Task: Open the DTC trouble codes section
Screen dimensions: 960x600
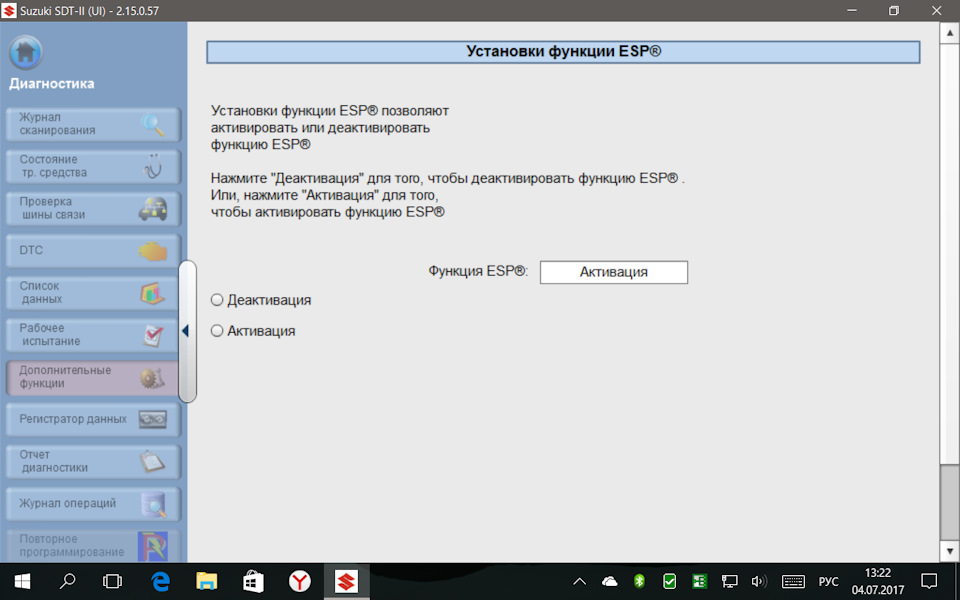Action: [x=94, y=250]
